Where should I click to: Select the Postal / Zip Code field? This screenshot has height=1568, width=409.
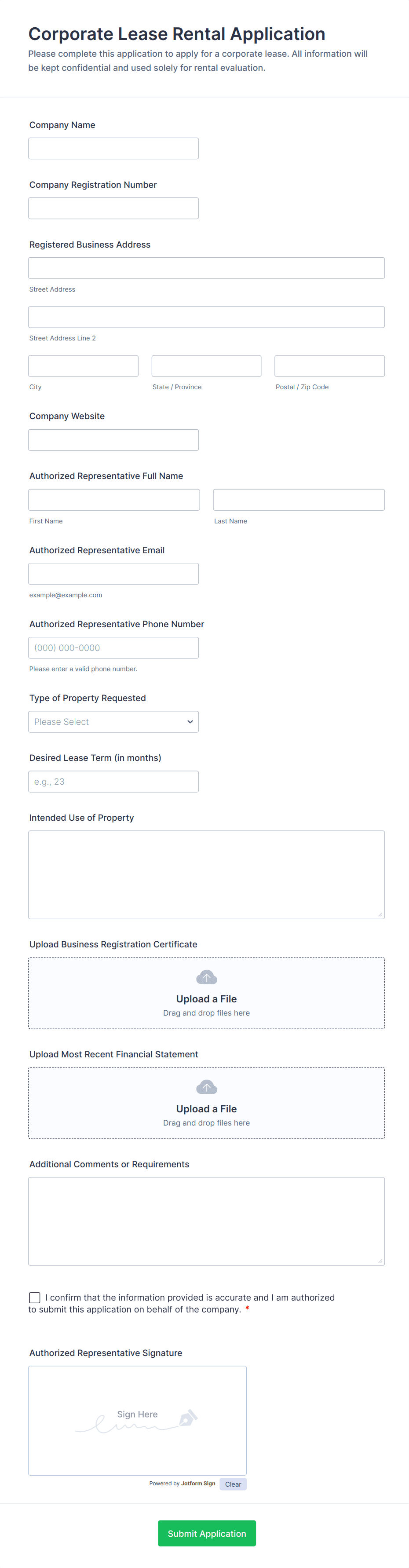(x=329, y=366)
